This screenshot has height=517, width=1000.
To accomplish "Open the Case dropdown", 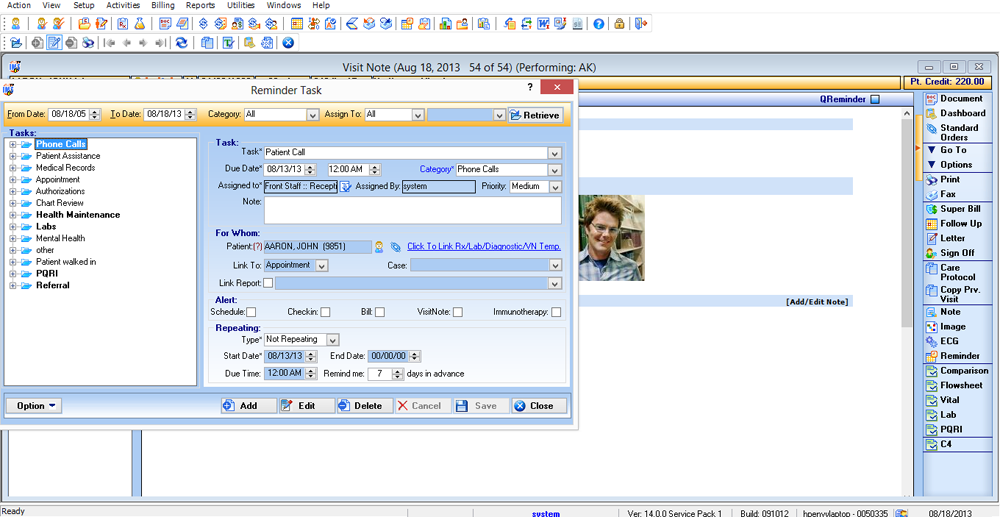I will coord(555,266).
